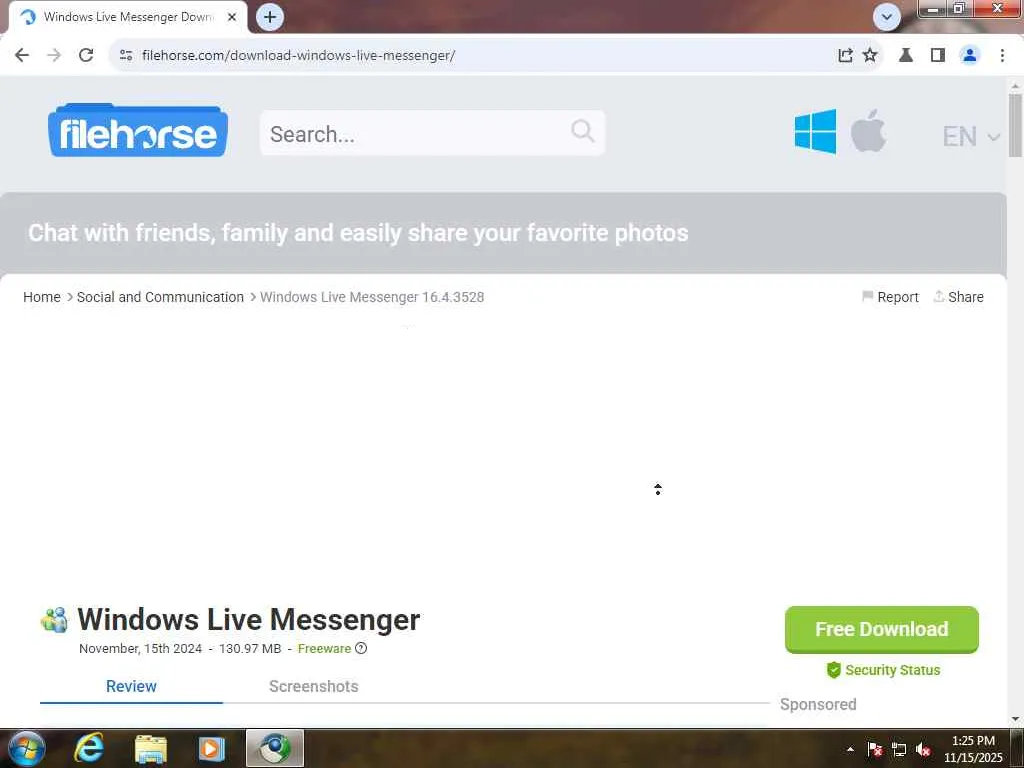Click the Freeware license link
This screenshot has width=1024, height=768.
(x=324, y=648)
